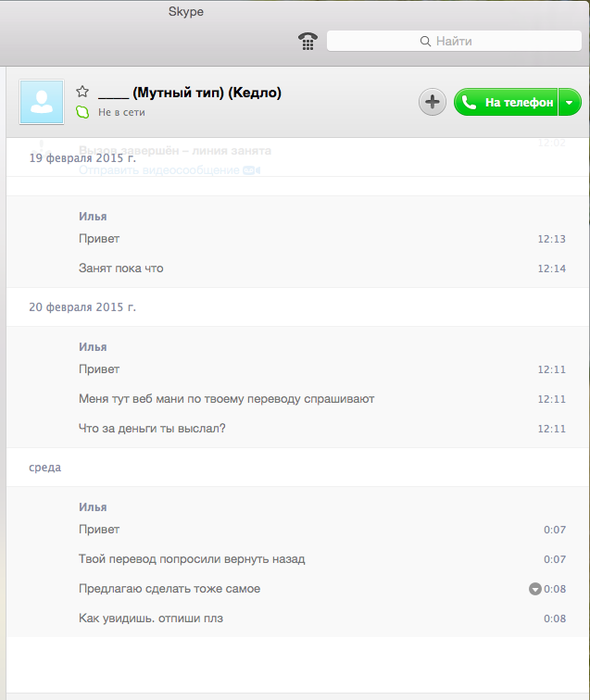Click the Найти search field

point(454,41)
